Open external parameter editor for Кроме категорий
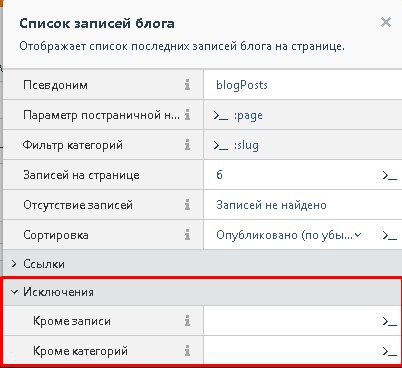 (x=389, y=351)
